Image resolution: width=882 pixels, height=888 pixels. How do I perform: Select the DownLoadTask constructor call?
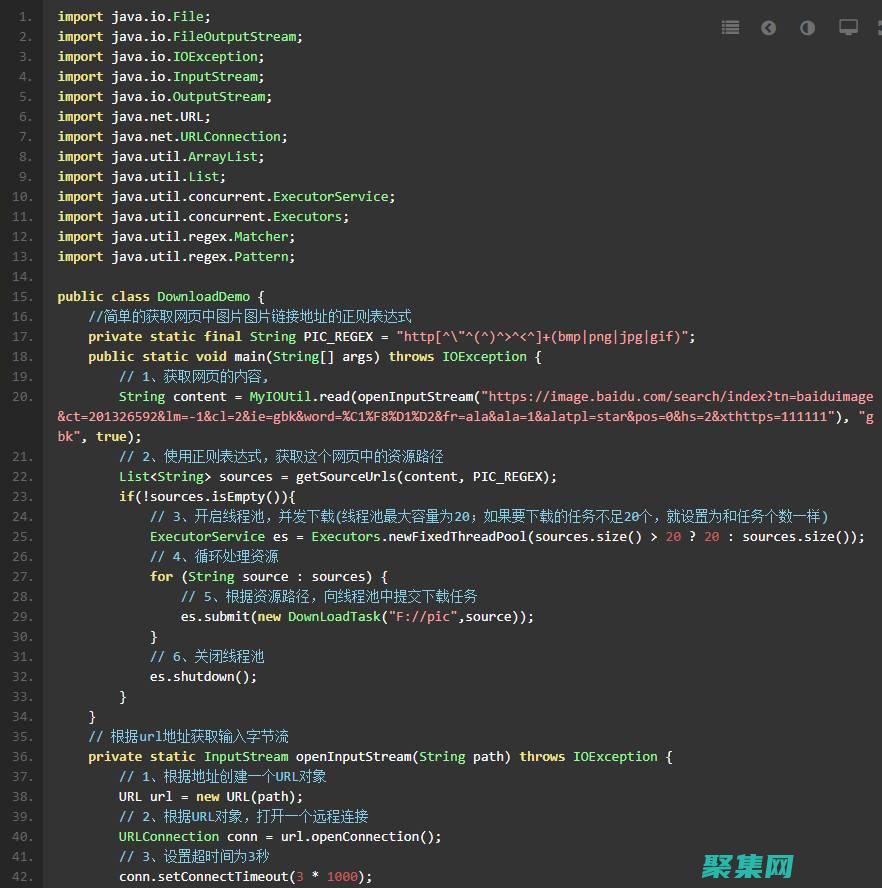[335, 616]
